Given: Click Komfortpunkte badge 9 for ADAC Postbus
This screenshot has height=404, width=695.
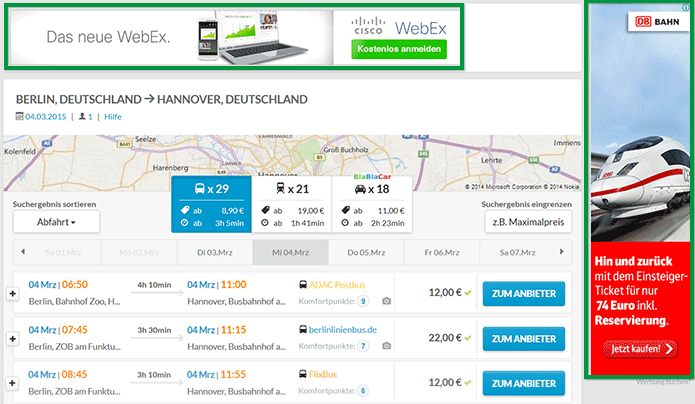Looking at the screenshot, I should click(363, 301).
